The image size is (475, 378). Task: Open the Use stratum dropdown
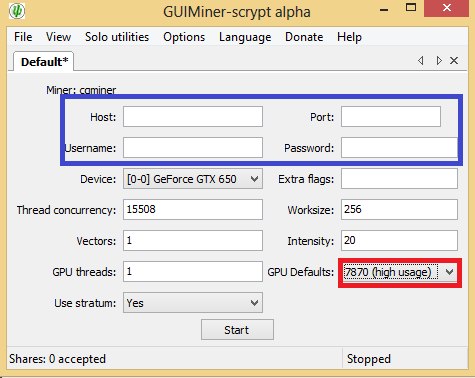193,303
